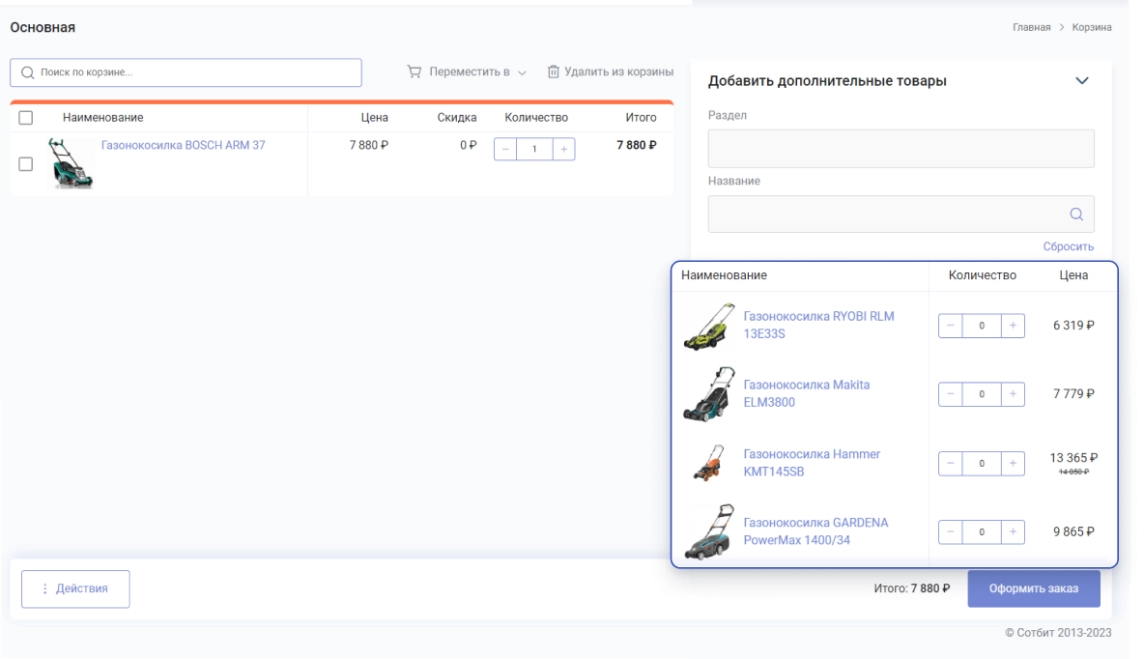
Task: Click the magnifier icon in cart search
Action: point(28,72)
